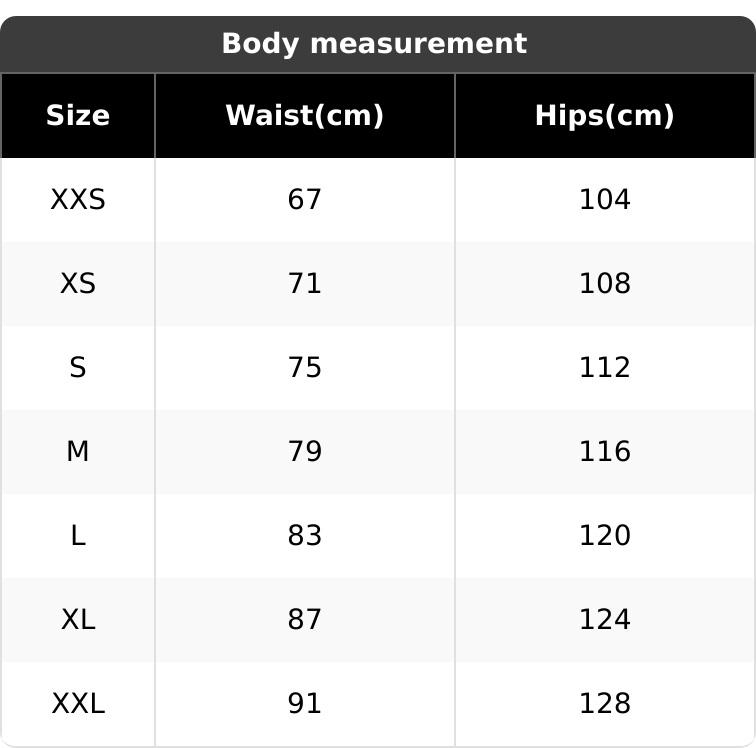Click the Waist(cm) column header
Image resolution: width=756 pixels, height=748 pixels.
[304, 116]
